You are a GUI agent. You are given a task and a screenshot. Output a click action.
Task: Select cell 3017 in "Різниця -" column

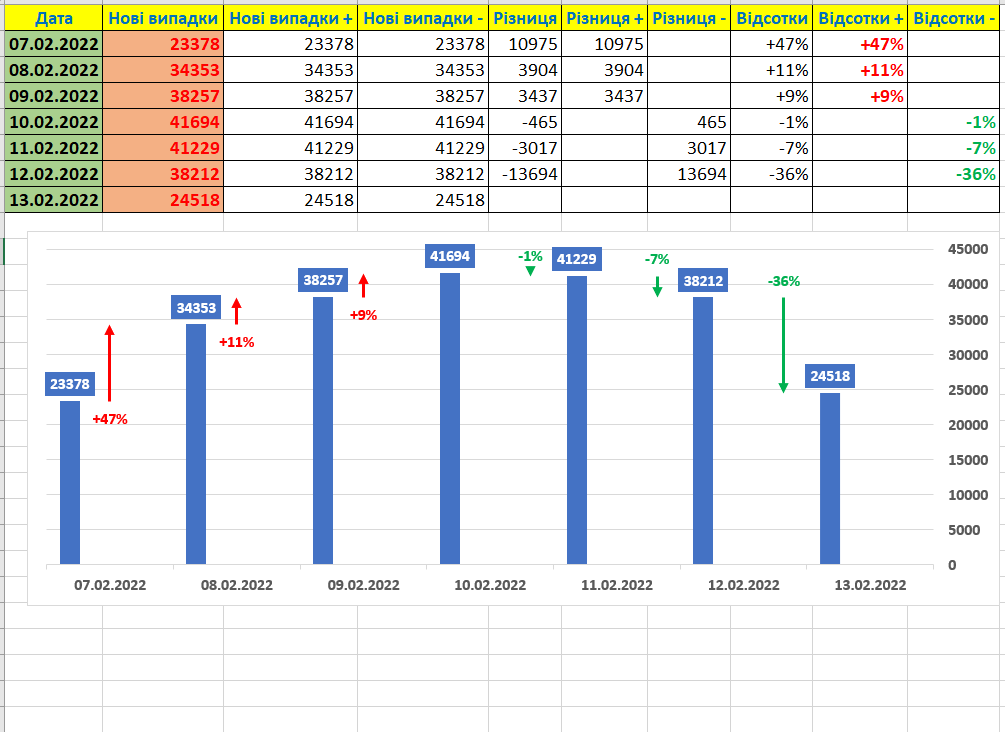(x=689, y=148)
